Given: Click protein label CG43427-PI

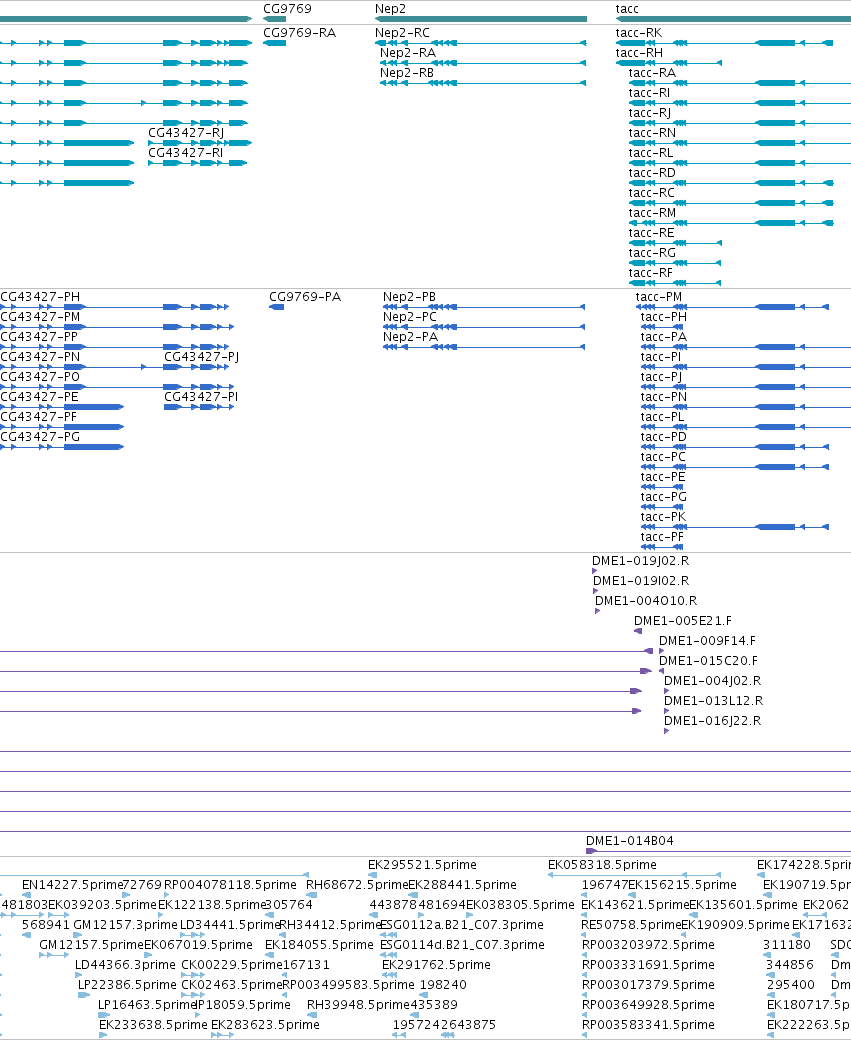Looking at the screenshot, I should click(201, 396).
